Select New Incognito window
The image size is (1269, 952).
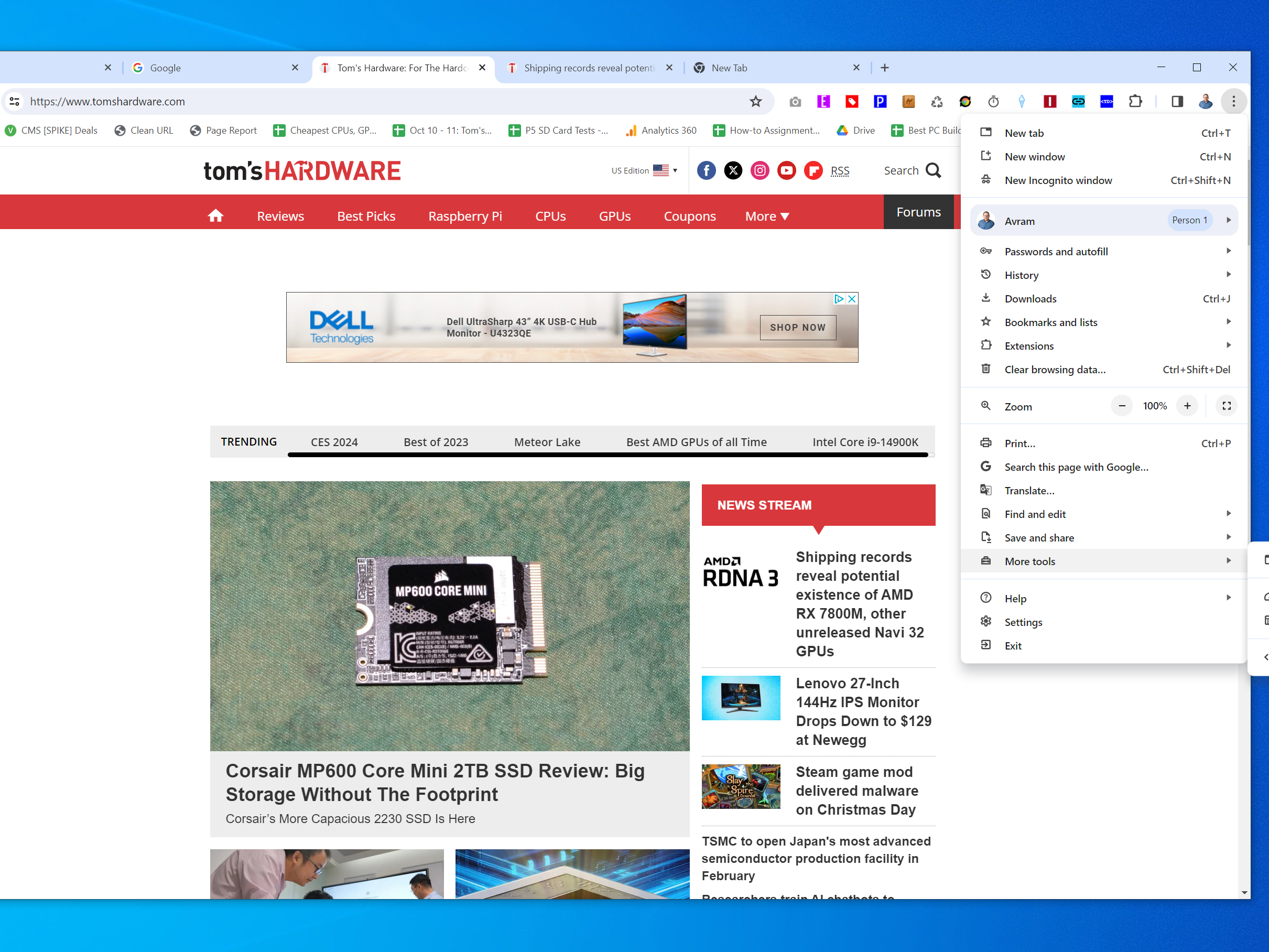1104,180
